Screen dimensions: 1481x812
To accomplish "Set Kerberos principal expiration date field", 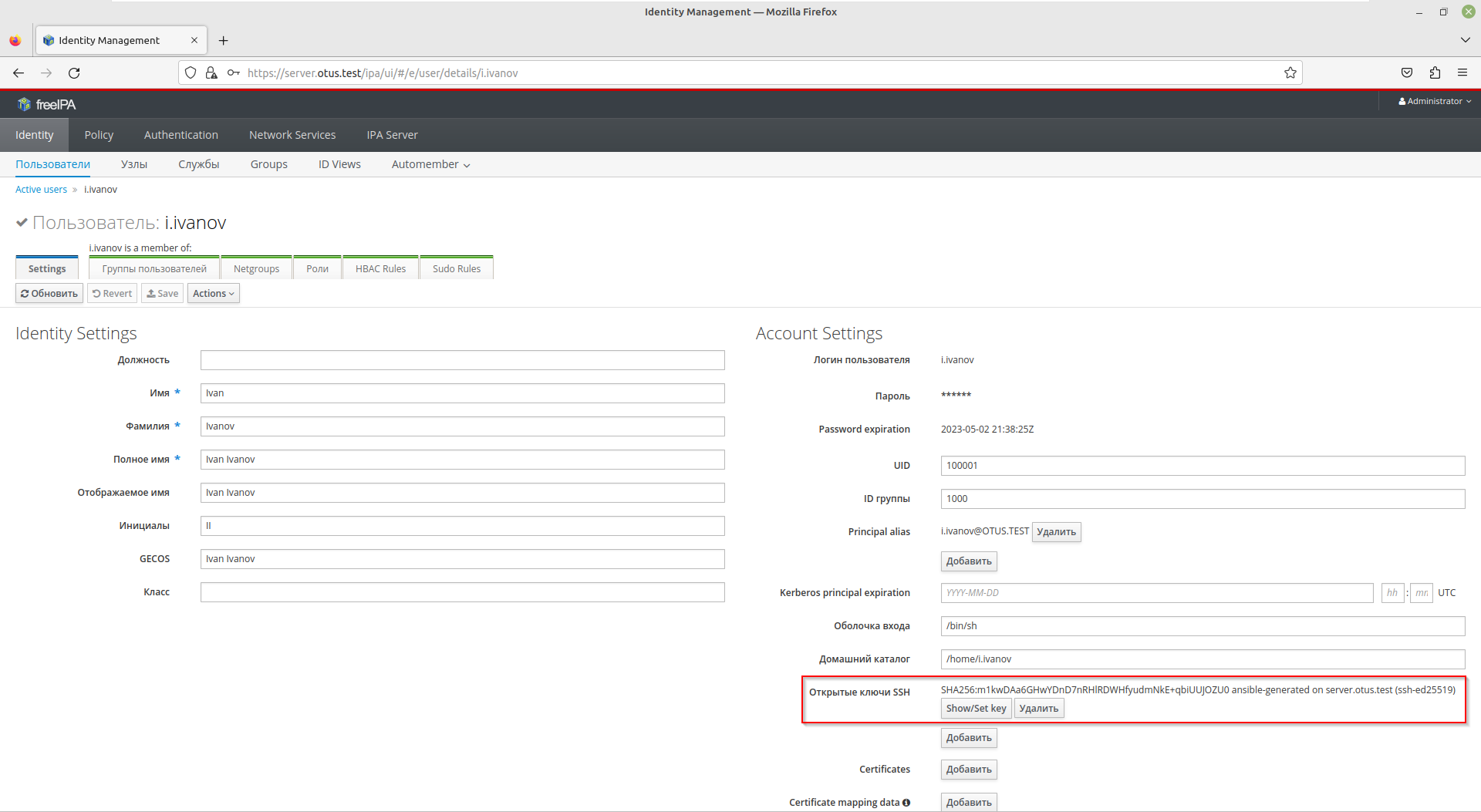I will click(1157, 593).
